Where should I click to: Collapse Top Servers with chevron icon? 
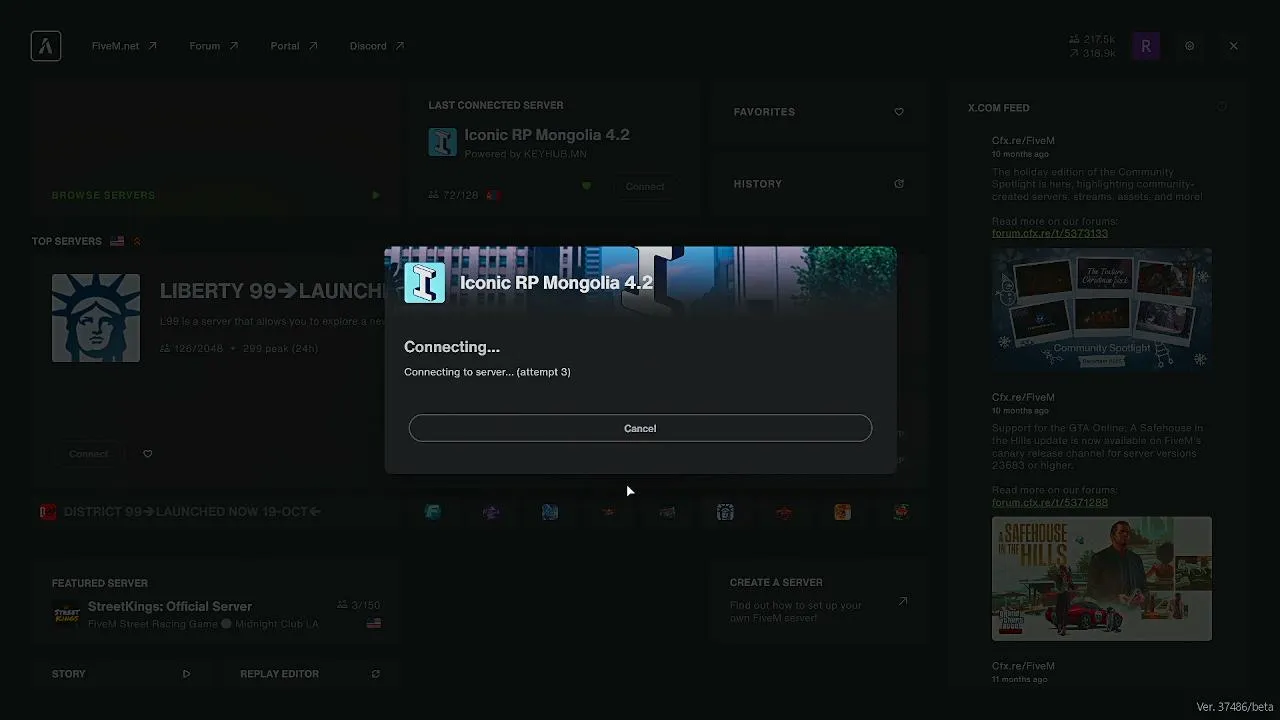pyautogui.click(x=137, y=241)
